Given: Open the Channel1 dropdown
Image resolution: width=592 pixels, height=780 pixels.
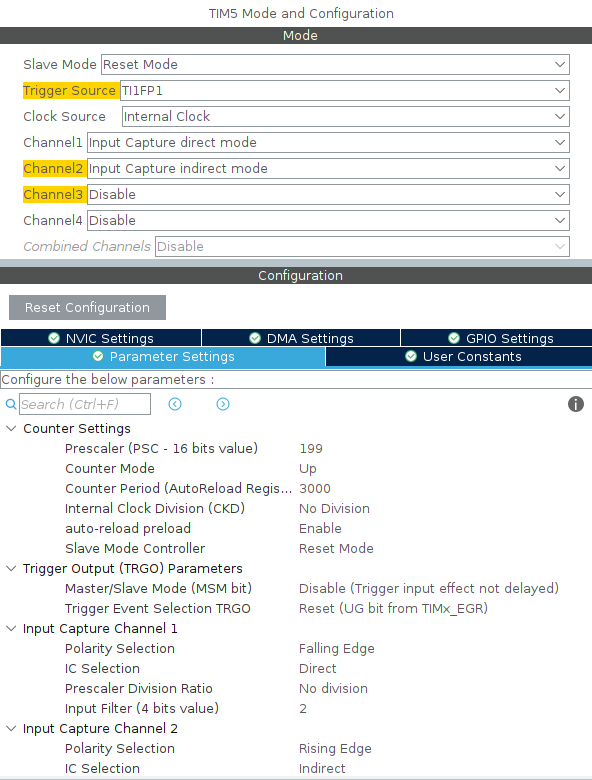Looking at the screenshot, I should point(328,143).
